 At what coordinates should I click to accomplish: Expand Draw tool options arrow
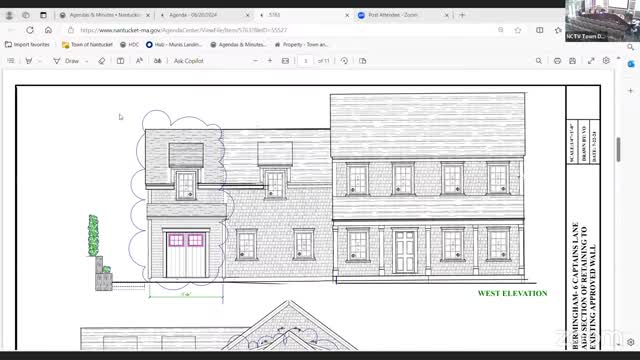(x=87, y=61)
